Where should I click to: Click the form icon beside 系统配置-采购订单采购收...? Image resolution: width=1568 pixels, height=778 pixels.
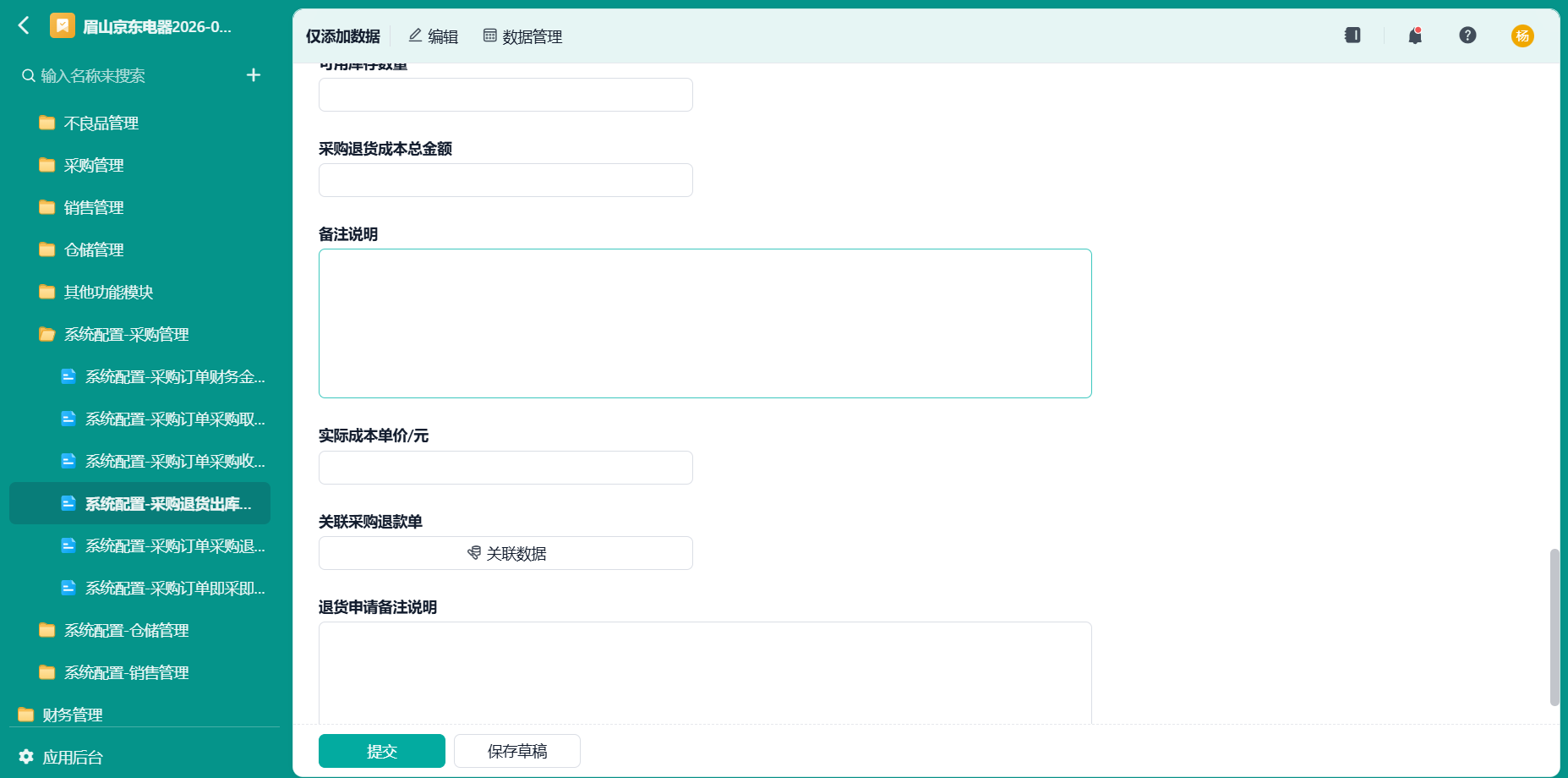pyautogui.click(x=68, y=461)
